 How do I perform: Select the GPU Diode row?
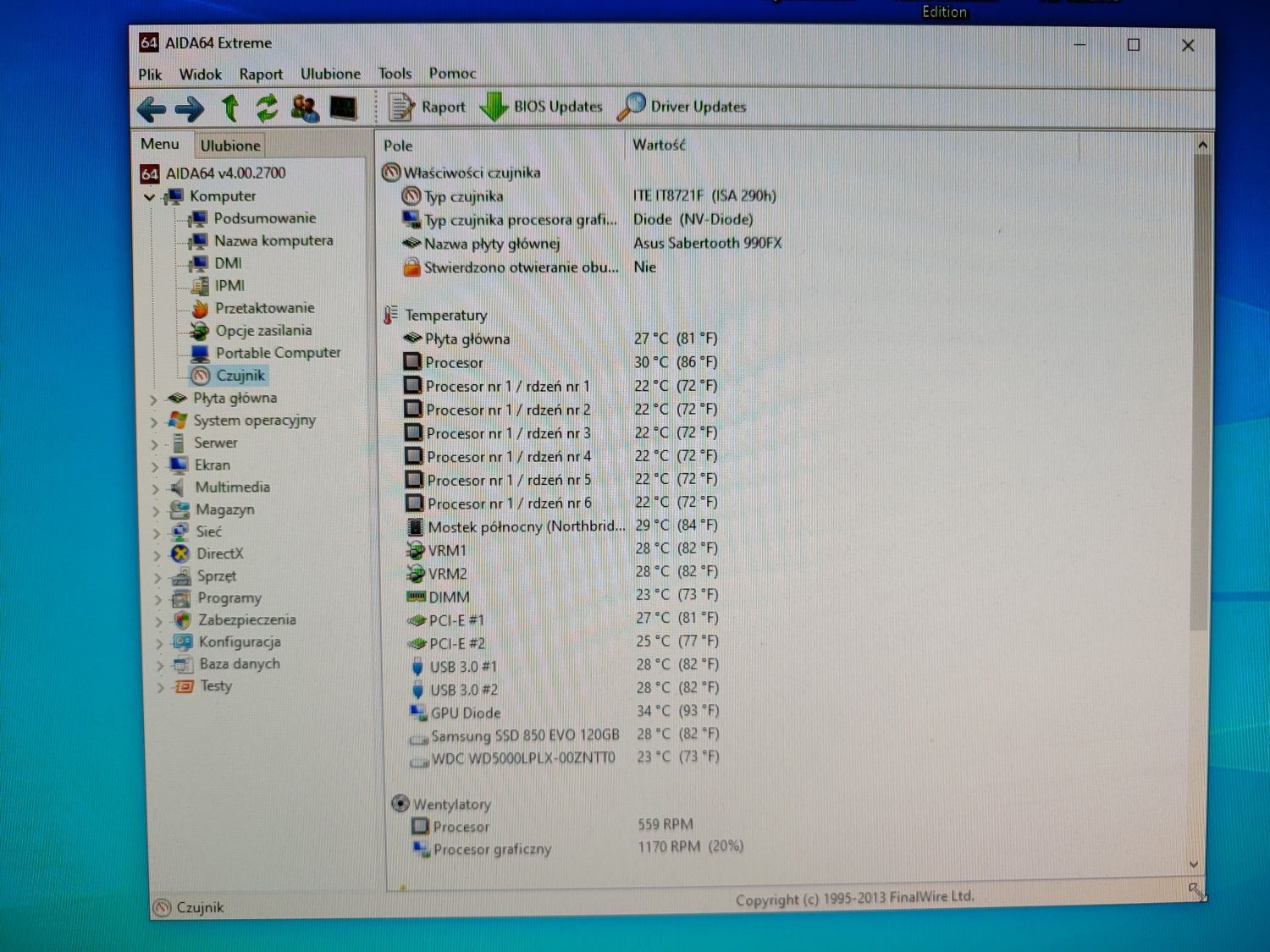(564, 713)
